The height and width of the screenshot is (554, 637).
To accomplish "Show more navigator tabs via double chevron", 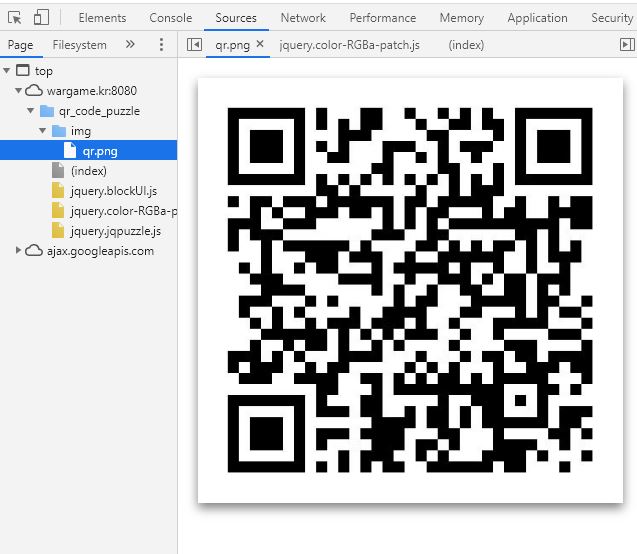I will (130, 44).
